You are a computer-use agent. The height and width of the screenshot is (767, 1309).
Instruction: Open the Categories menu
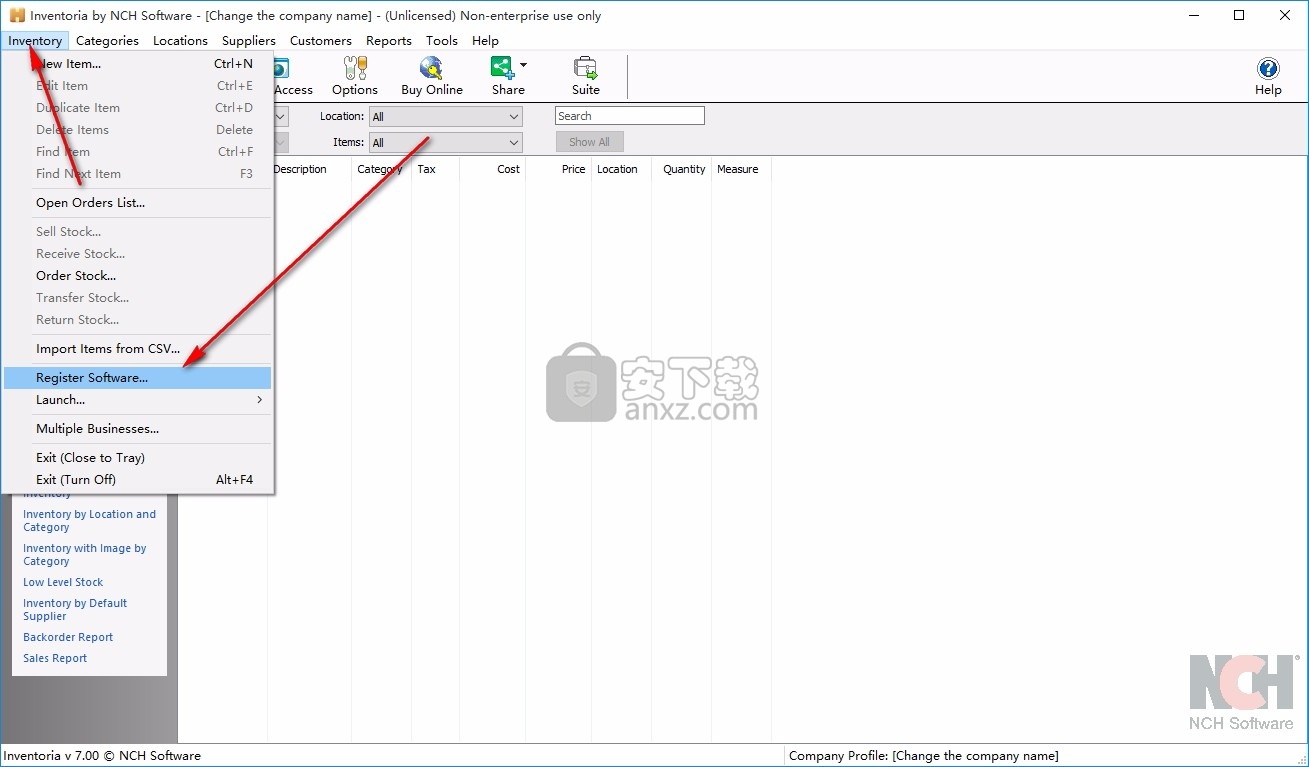coord(107,41)
